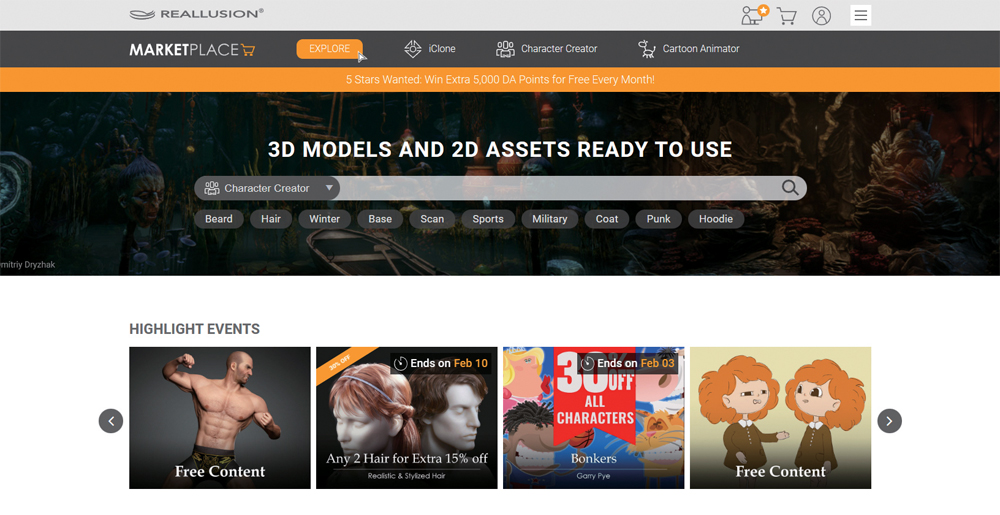This screenshot has height=515, width=1000.
Task: Click the search text field
Action: coord(557,188)
